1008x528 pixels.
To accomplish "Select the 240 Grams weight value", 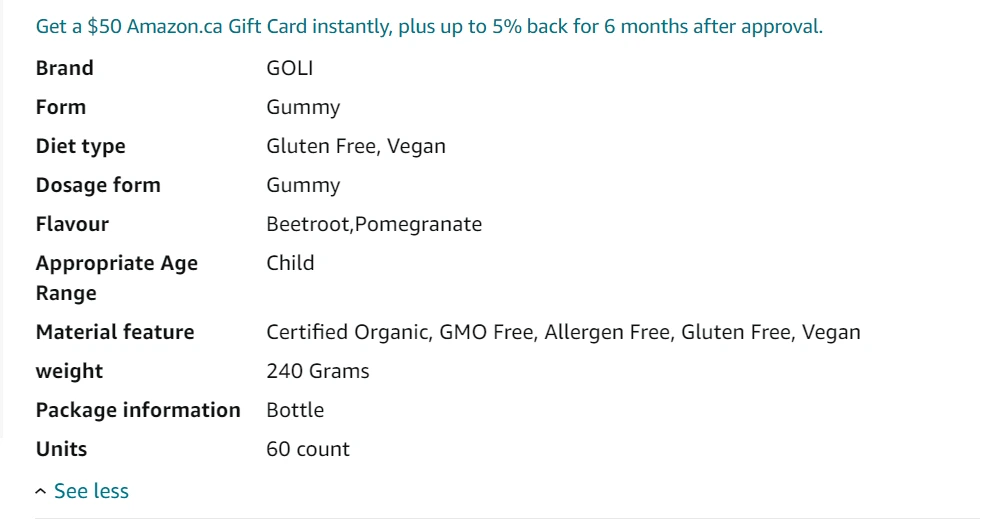I will [318, 371].
